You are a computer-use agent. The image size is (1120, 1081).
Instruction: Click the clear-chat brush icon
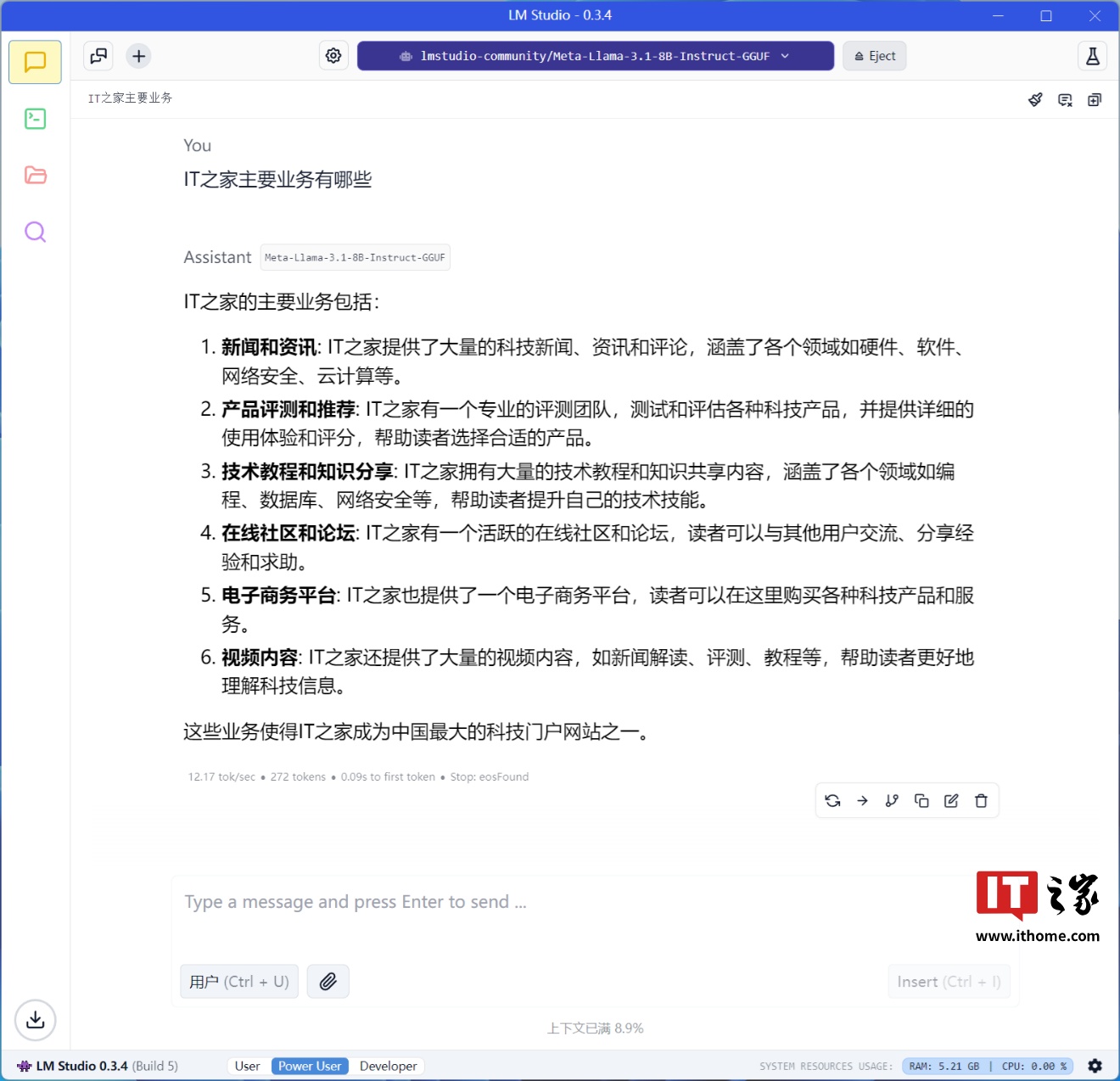click(1035, 99)
